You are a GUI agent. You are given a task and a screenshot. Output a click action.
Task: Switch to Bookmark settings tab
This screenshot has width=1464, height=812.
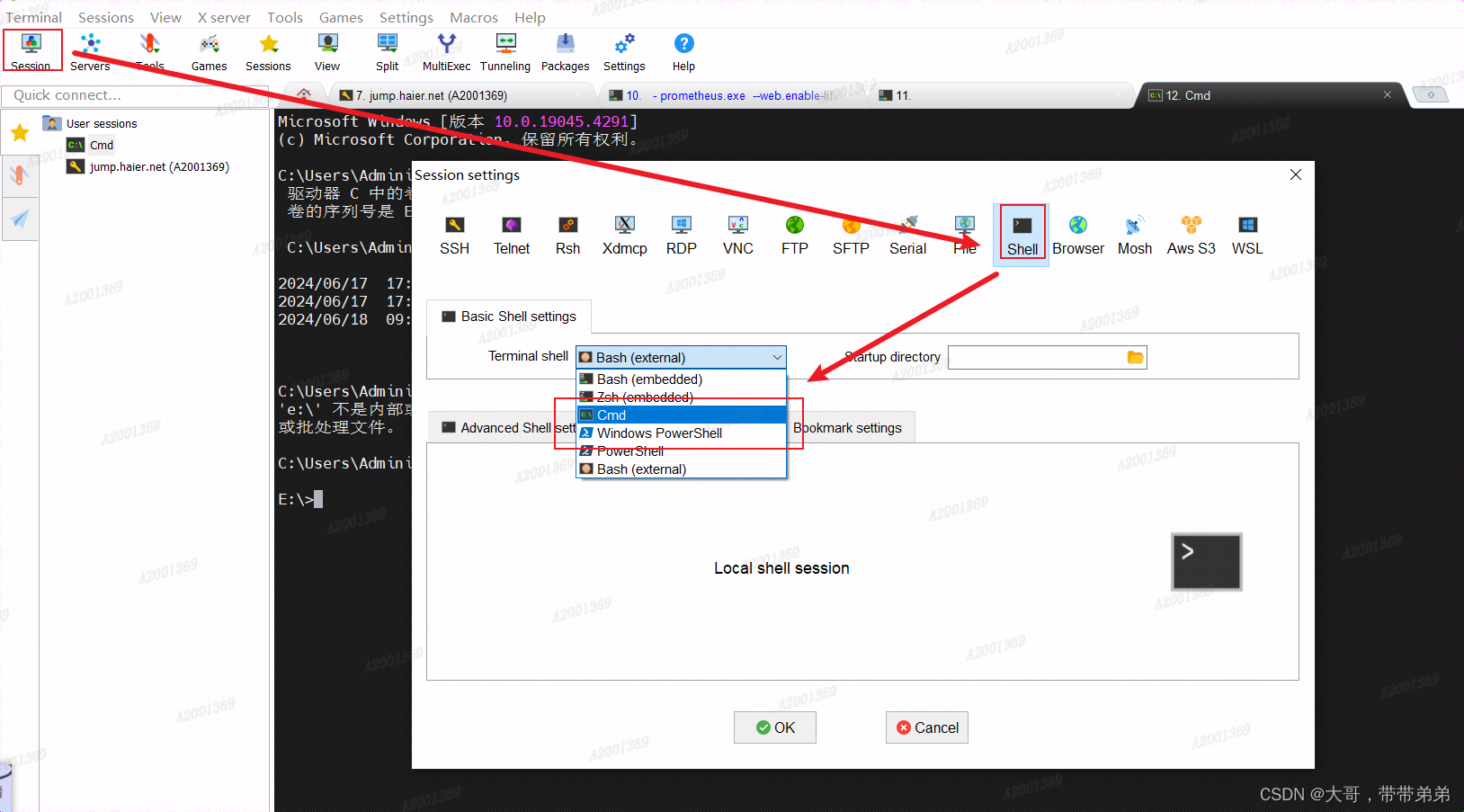coord(848,428)
